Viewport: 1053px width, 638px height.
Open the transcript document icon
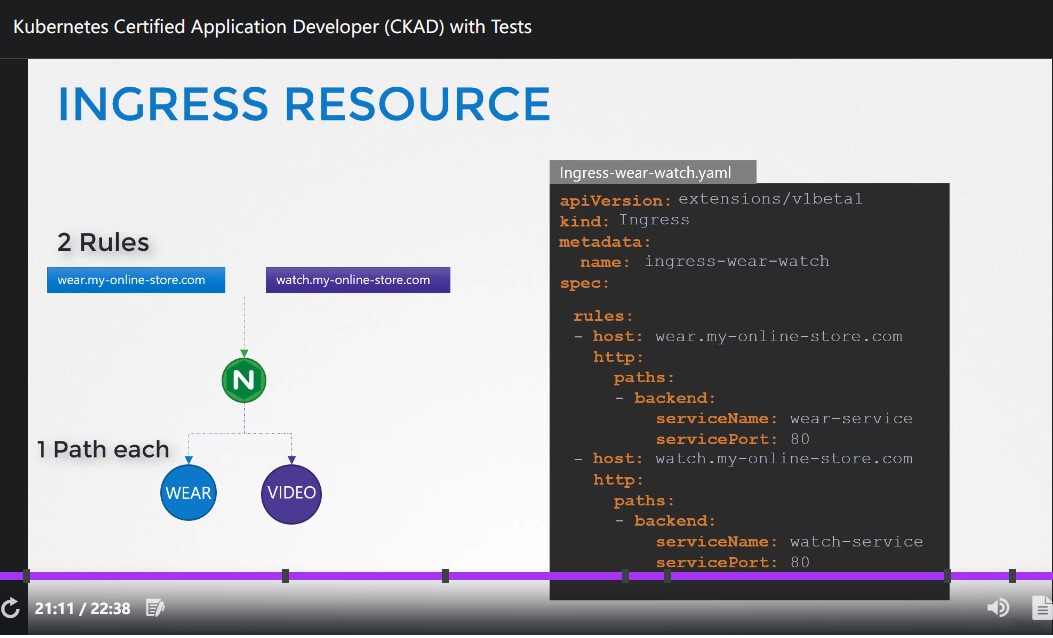point(1042,608)
